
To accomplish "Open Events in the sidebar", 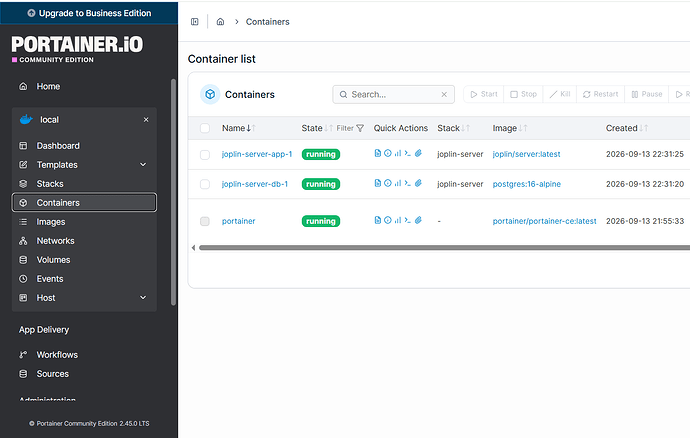I will [x=84, y=279].
